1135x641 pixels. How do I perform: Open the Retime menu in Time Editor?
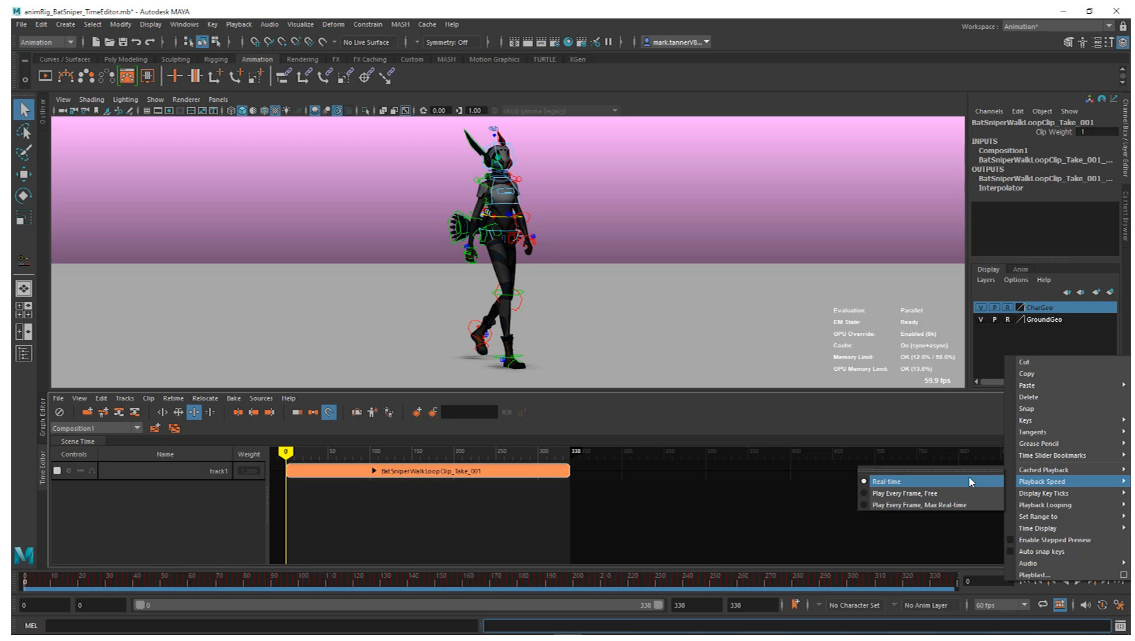pyautogui.click(x=173, y=398)
